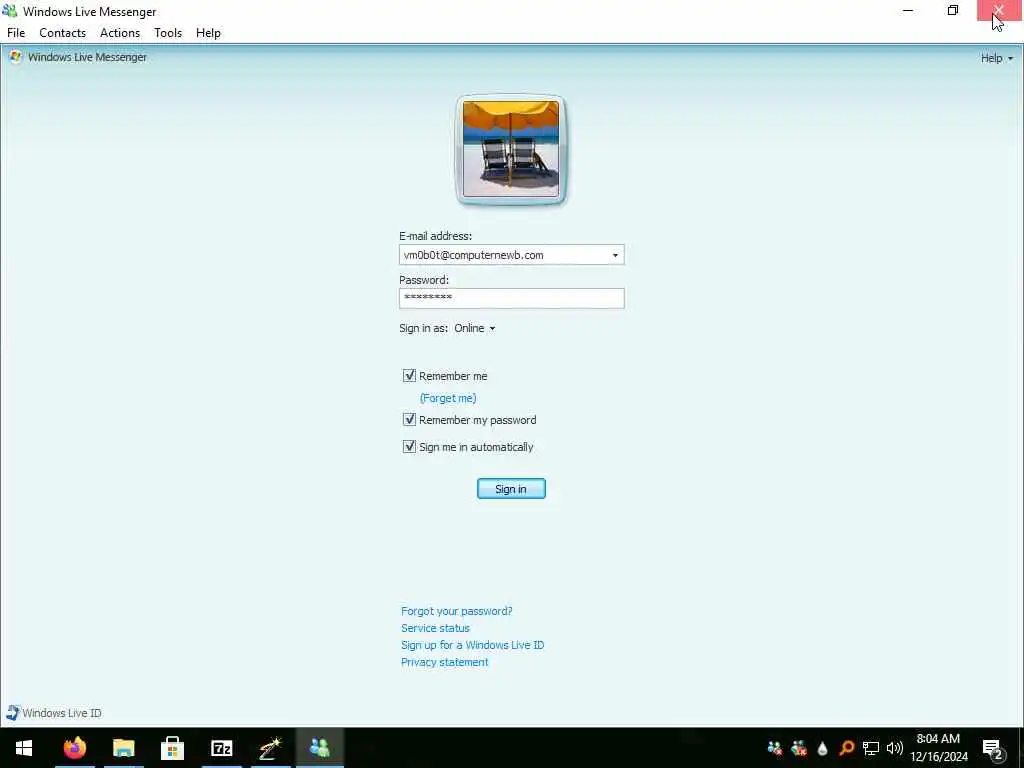Image resolution: width=1024 pixels, height=768 pixels.
Task: Open Microsoft Store from the taskbar
Action: click(x=172, y=748)
